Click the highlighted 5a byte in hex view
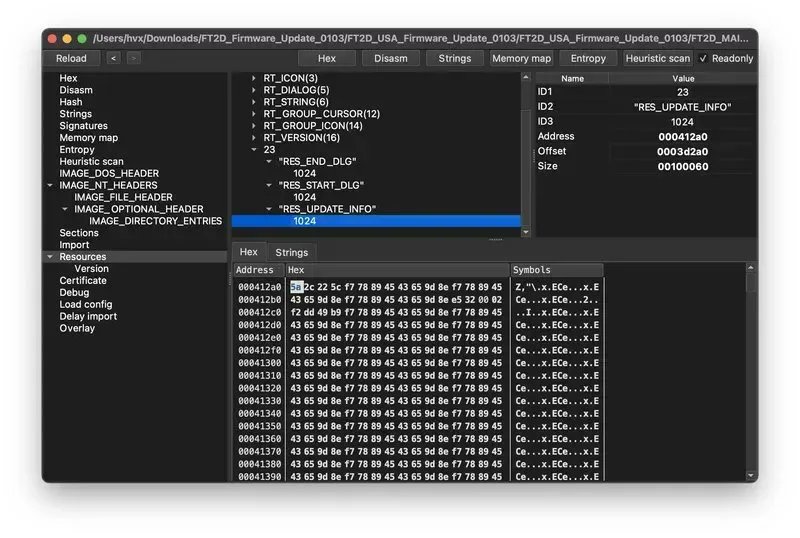This screenshot has width=800, height=538. 296,287
